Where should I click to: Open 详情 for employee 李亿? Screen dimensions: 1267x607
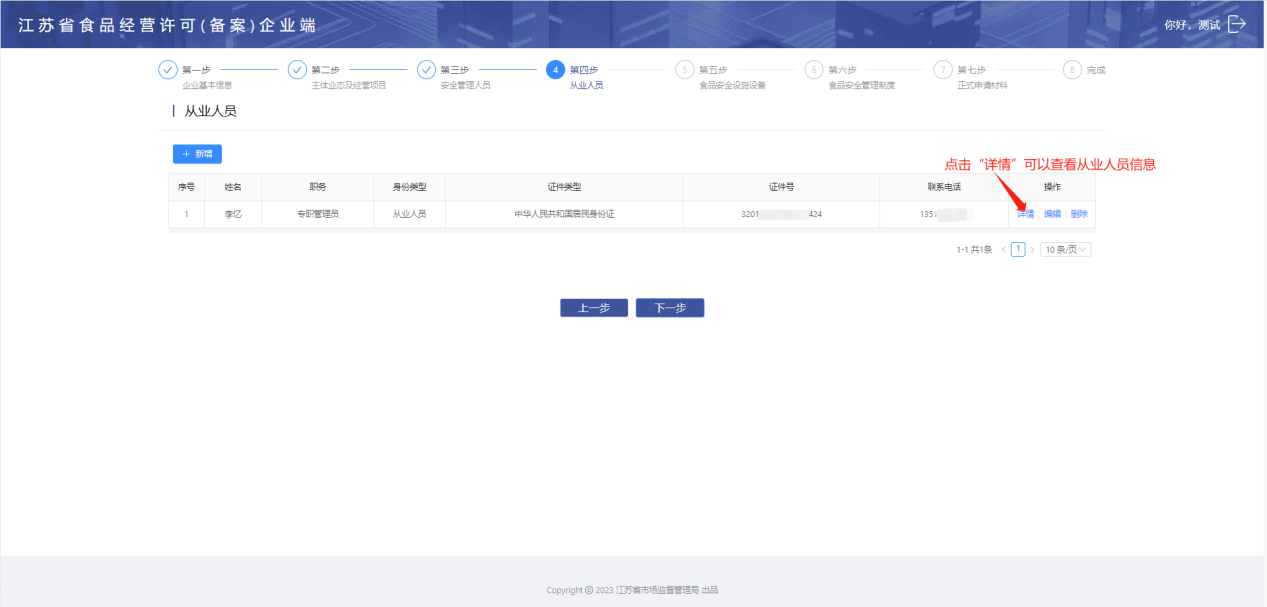pyautogui.click(x=1026, y=214)
